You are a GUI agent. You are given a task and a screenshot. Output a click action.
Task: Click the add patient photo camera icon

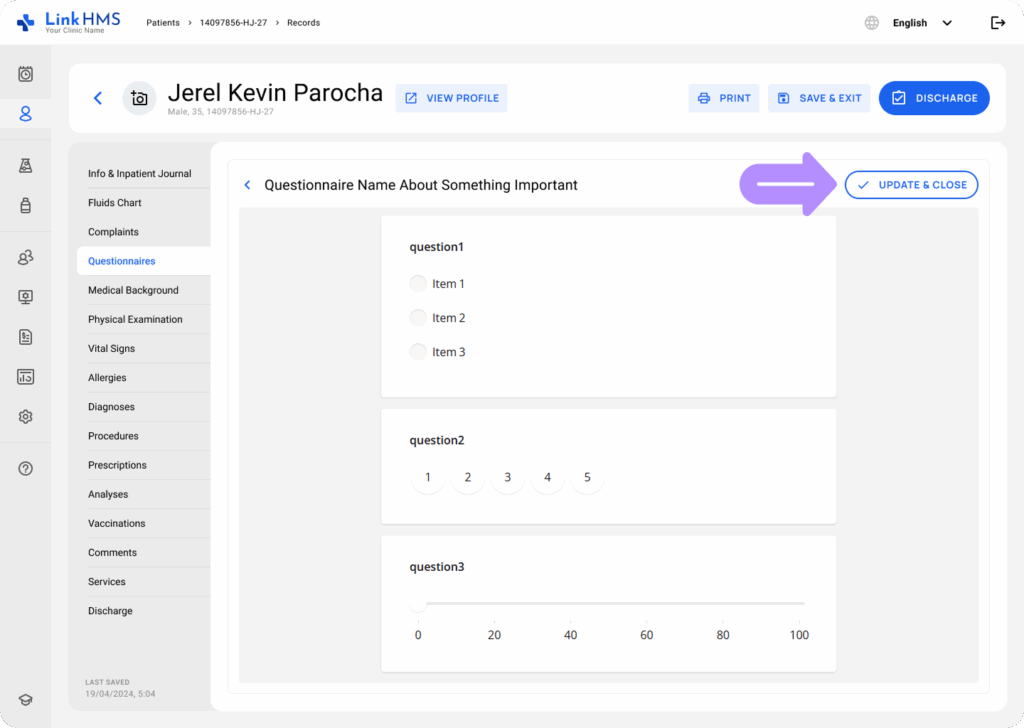click(139, 98)
